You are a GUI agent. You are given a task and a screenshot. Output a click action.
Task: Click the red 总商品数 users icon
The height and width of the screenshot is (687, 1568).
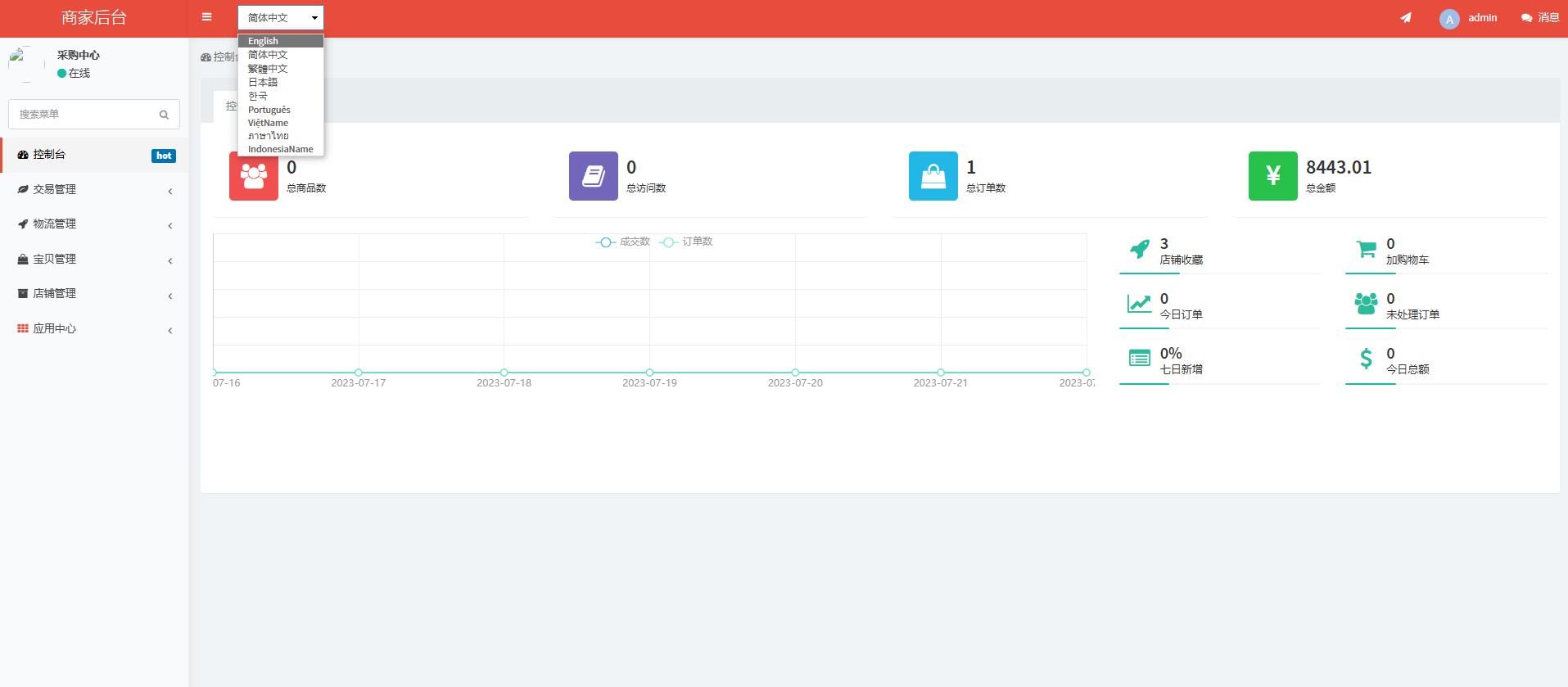(x=253, y=176)
